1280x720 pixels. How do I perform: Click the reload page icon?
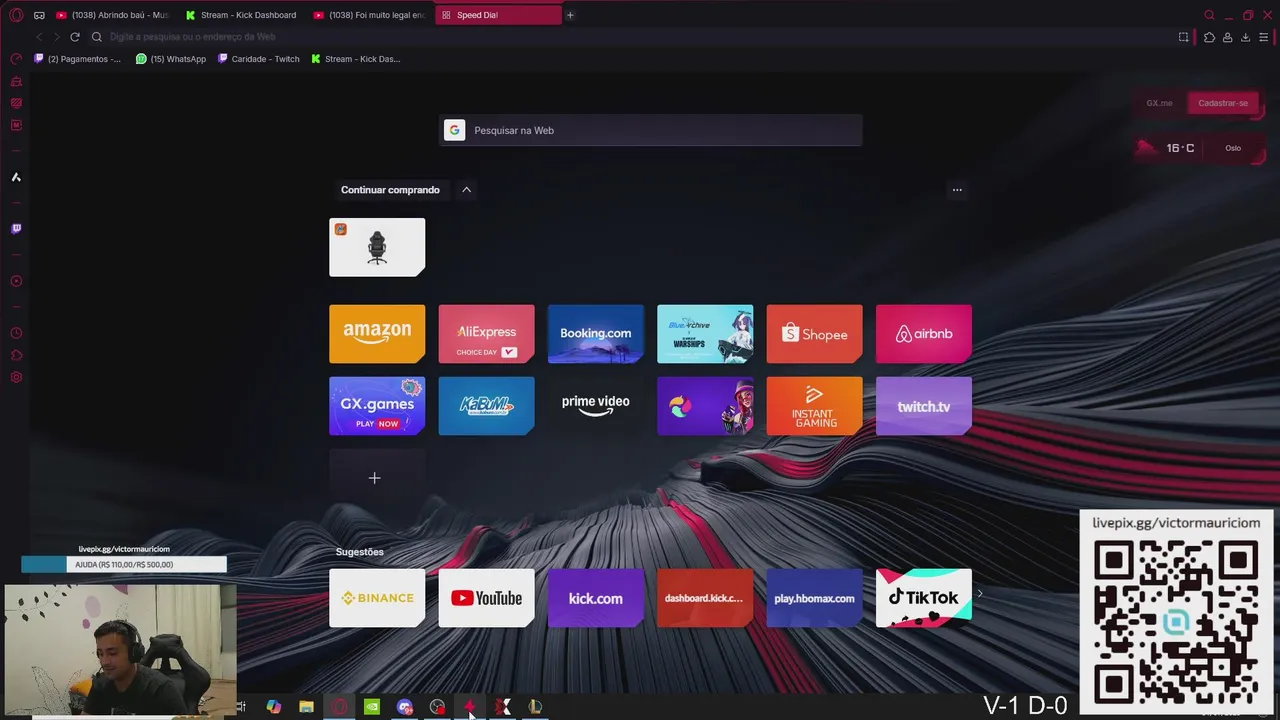coord(74,37)
